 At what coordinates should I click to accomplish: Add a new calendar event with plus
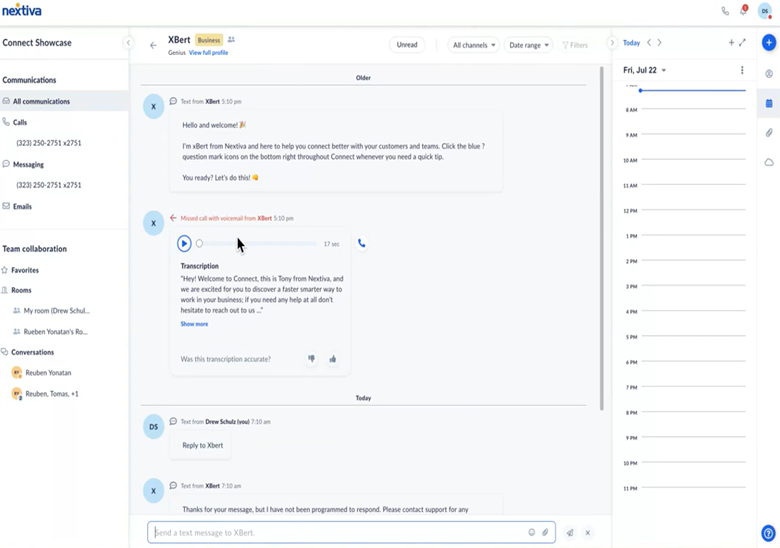[x=731, y=43]
